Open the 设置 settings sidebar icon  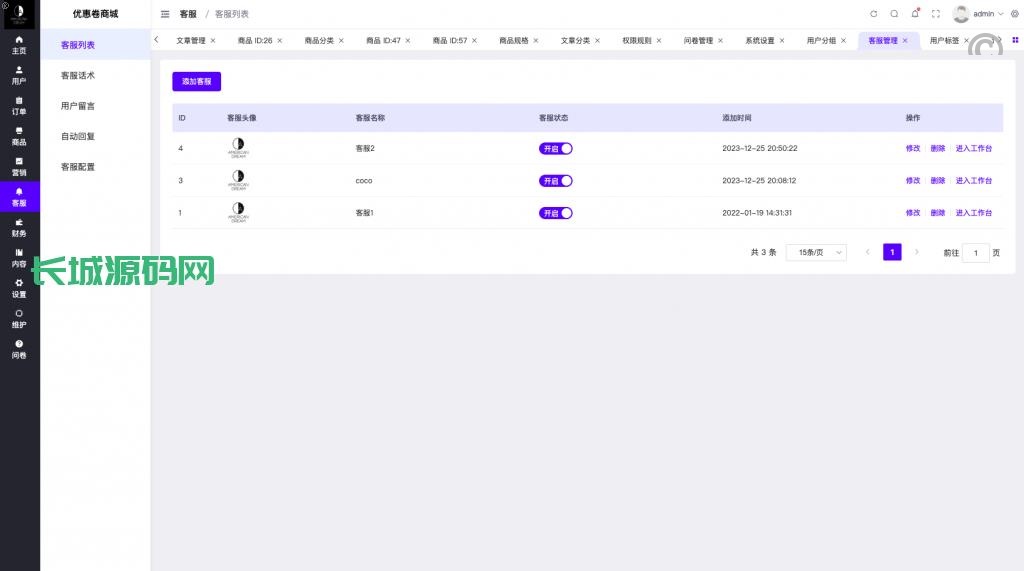(19, 289)
